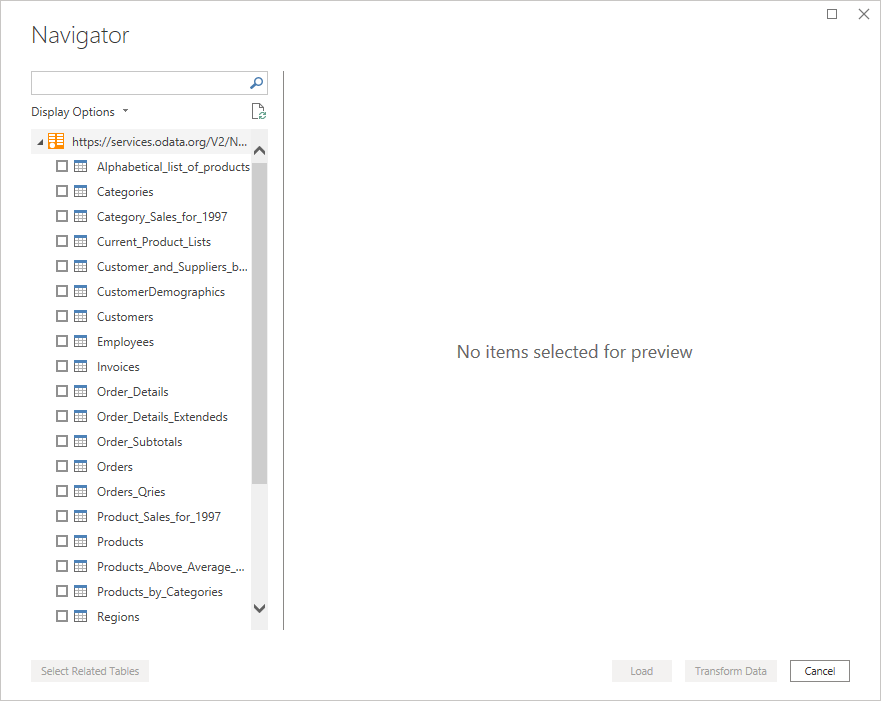Screen dimensions: 881x701
Task: Collapse the services.odata.org feed node
Action: tap(40, 142)
